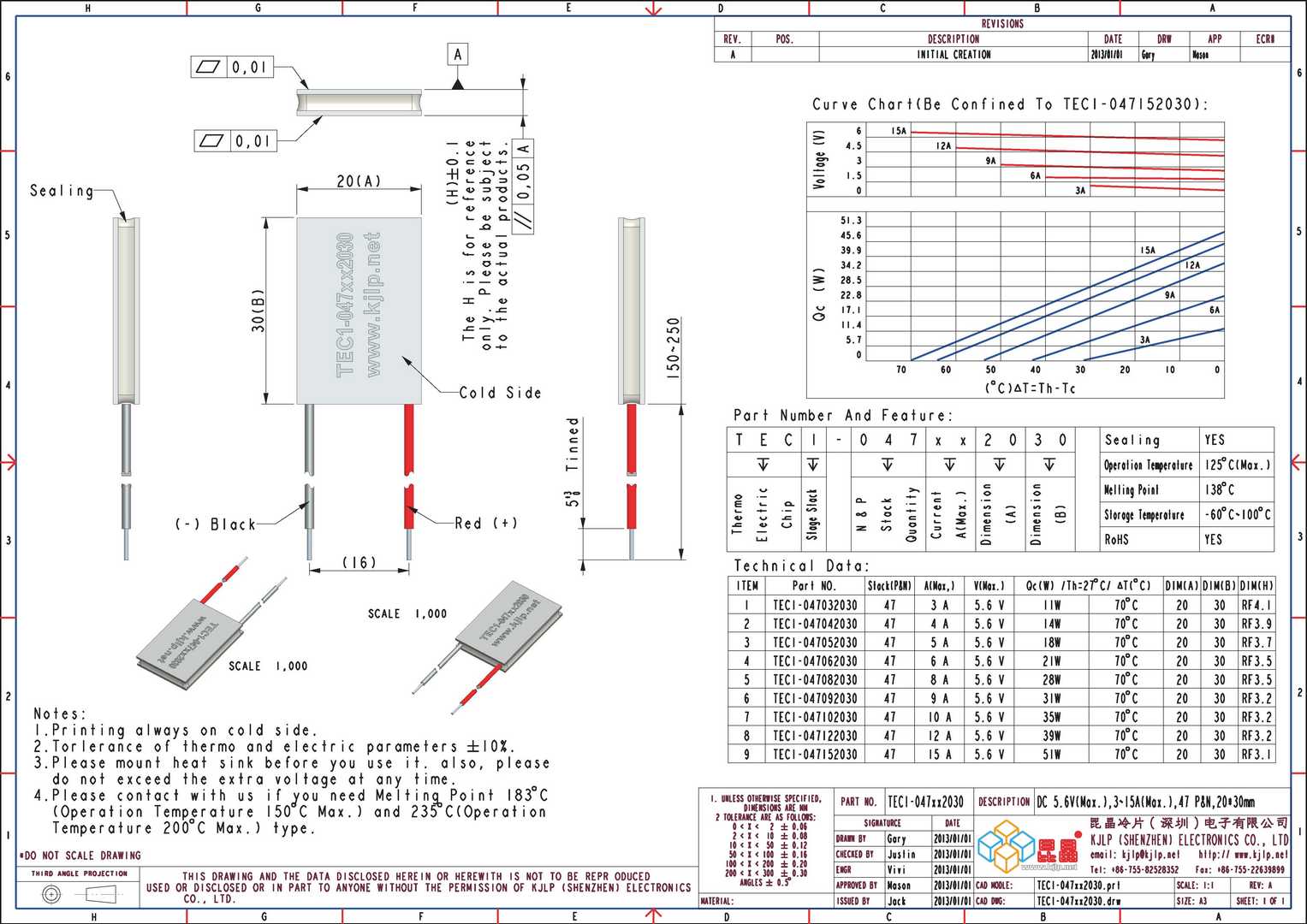The height and width of the screenshot is (924, 1307).
Task: Click part number TEC1-047062030
Action: pyautogui.click(x=815, y=661)
